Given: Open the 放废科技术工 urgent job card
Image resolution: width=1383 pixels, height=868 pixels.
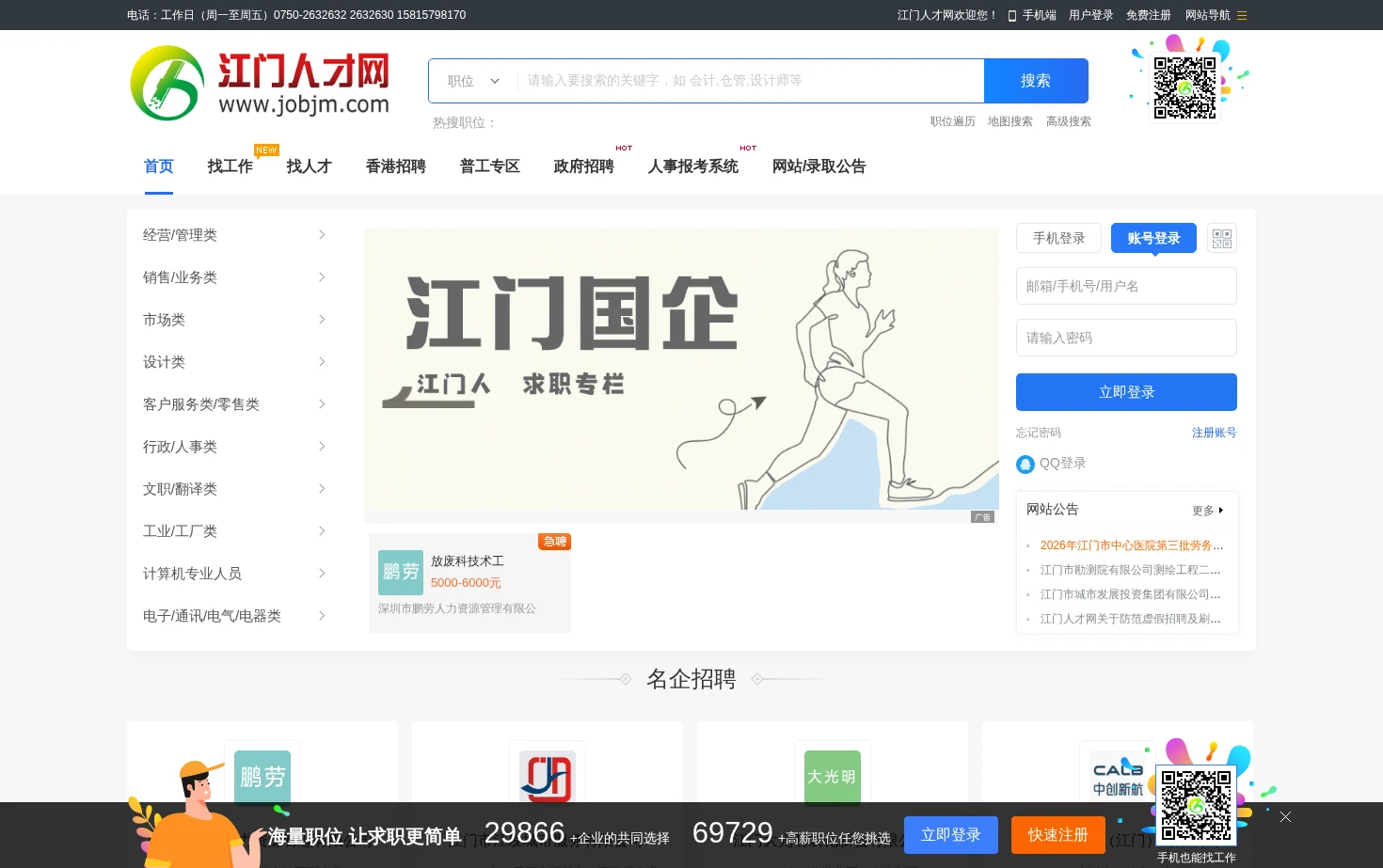Looking at the screenshot, I should (469, 583).
